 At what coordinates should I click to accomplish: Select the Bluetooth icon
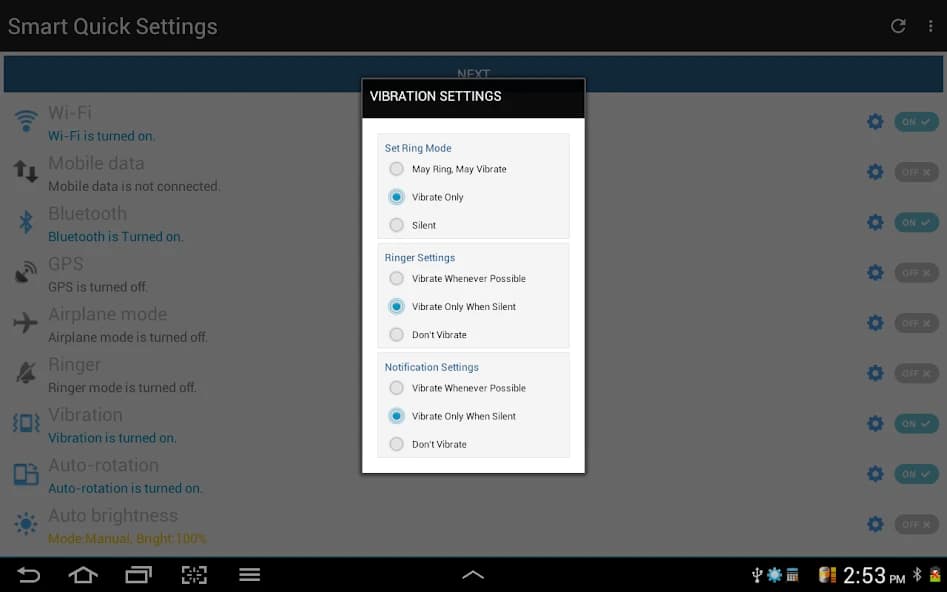[23, 220]
